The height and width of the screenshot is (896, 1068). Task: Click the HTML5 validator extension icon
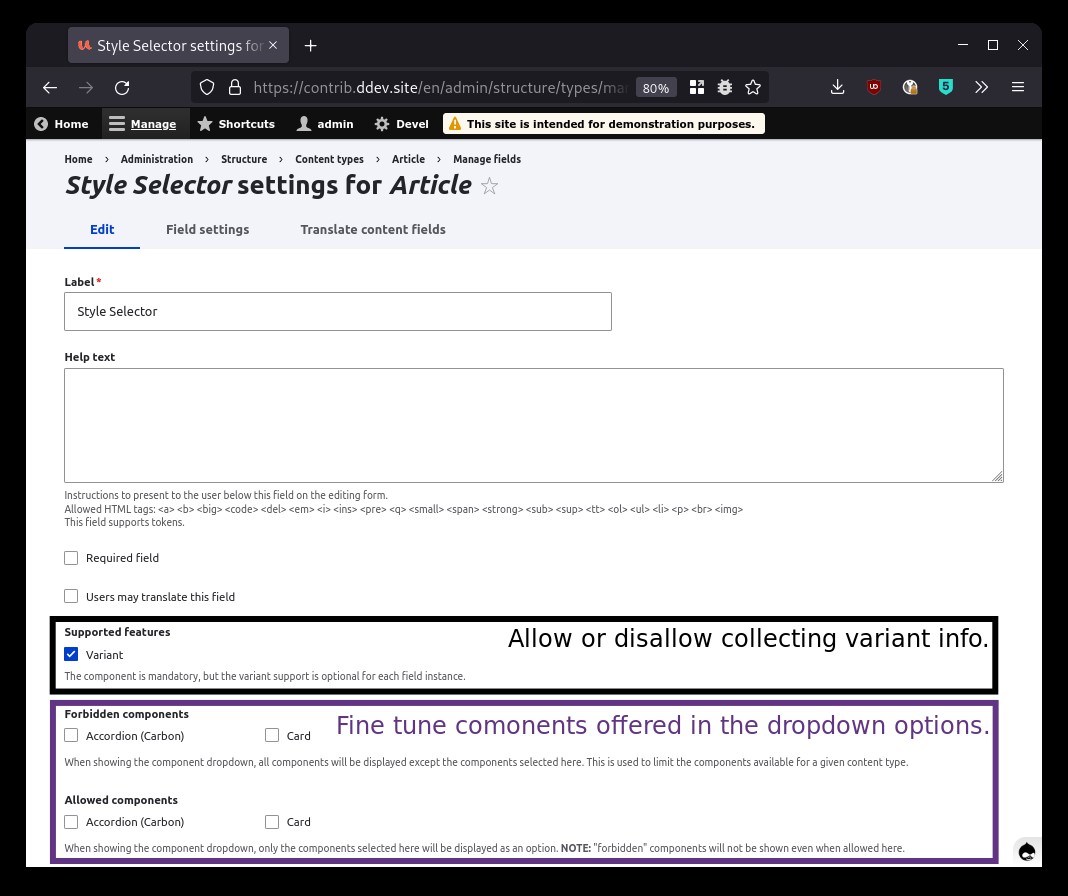pos(946,87)
